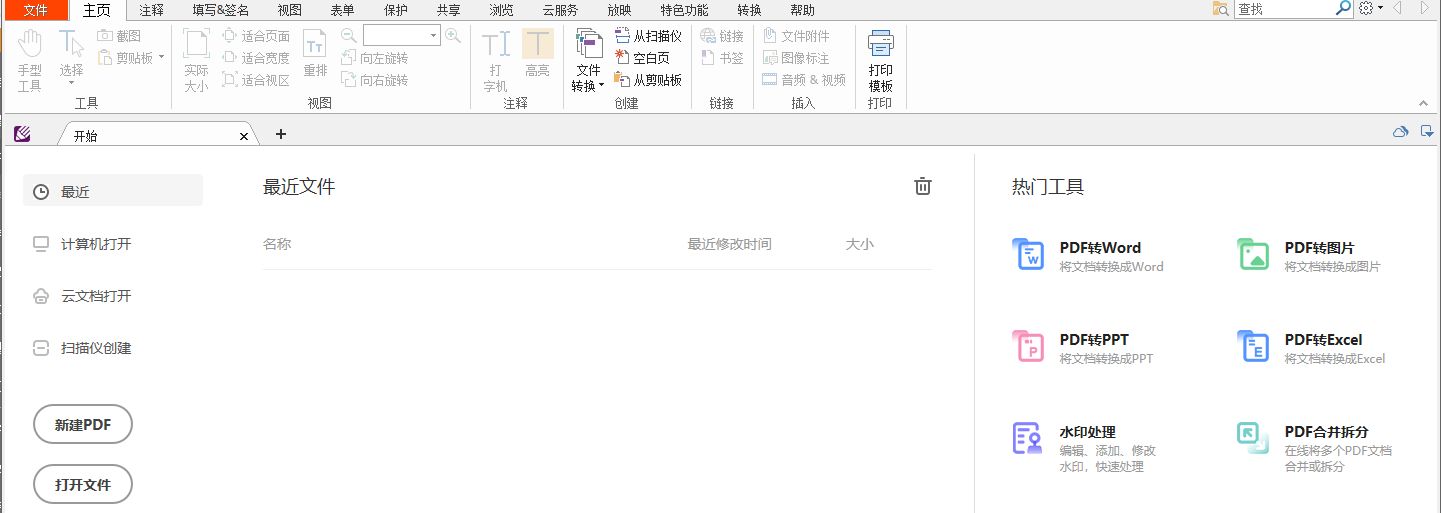Click the 打开文件 button
1441x513 pixels.
(83, 485)
